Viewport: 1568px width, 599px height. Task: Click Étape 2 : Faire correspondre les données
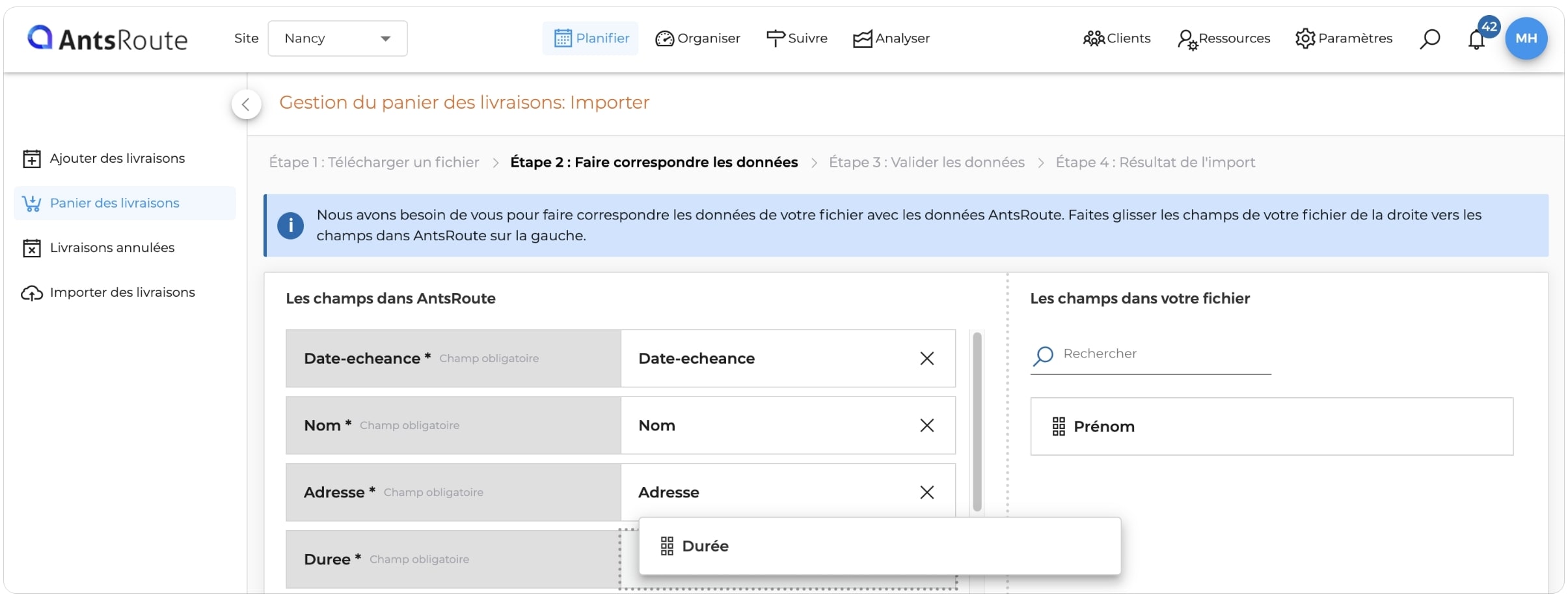pos(654,162)
